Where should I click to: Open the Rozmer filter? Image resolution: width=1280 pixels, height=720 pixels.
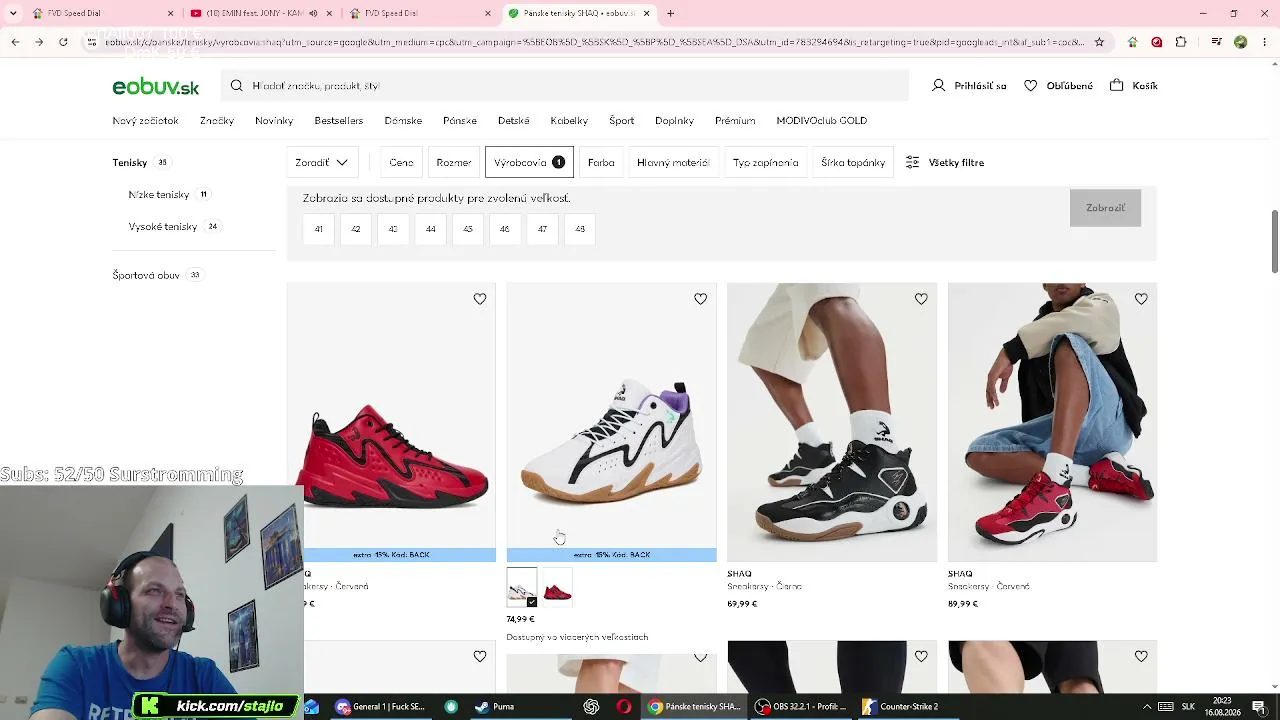coord(453,162)
